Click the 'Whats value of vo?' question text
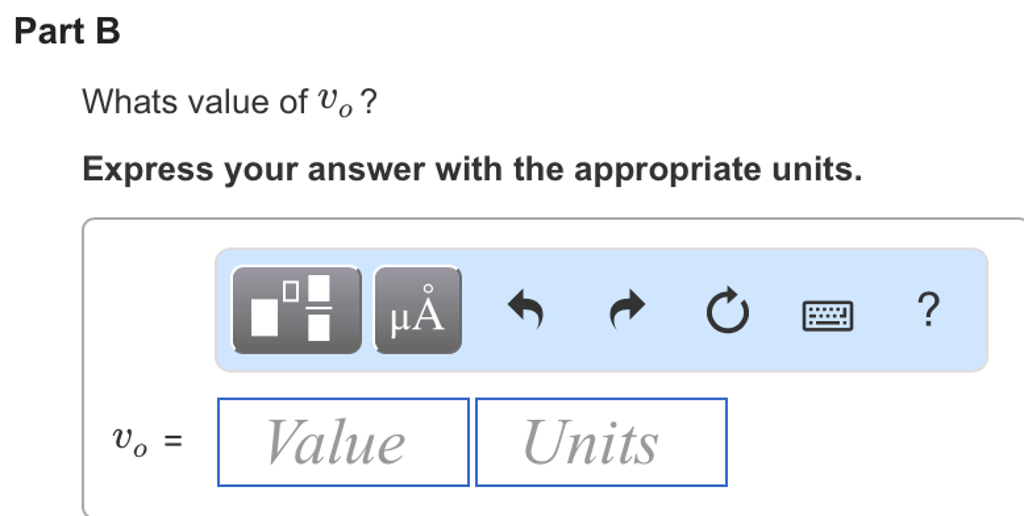Screen dimensions: 1024x516 point(229,102)
